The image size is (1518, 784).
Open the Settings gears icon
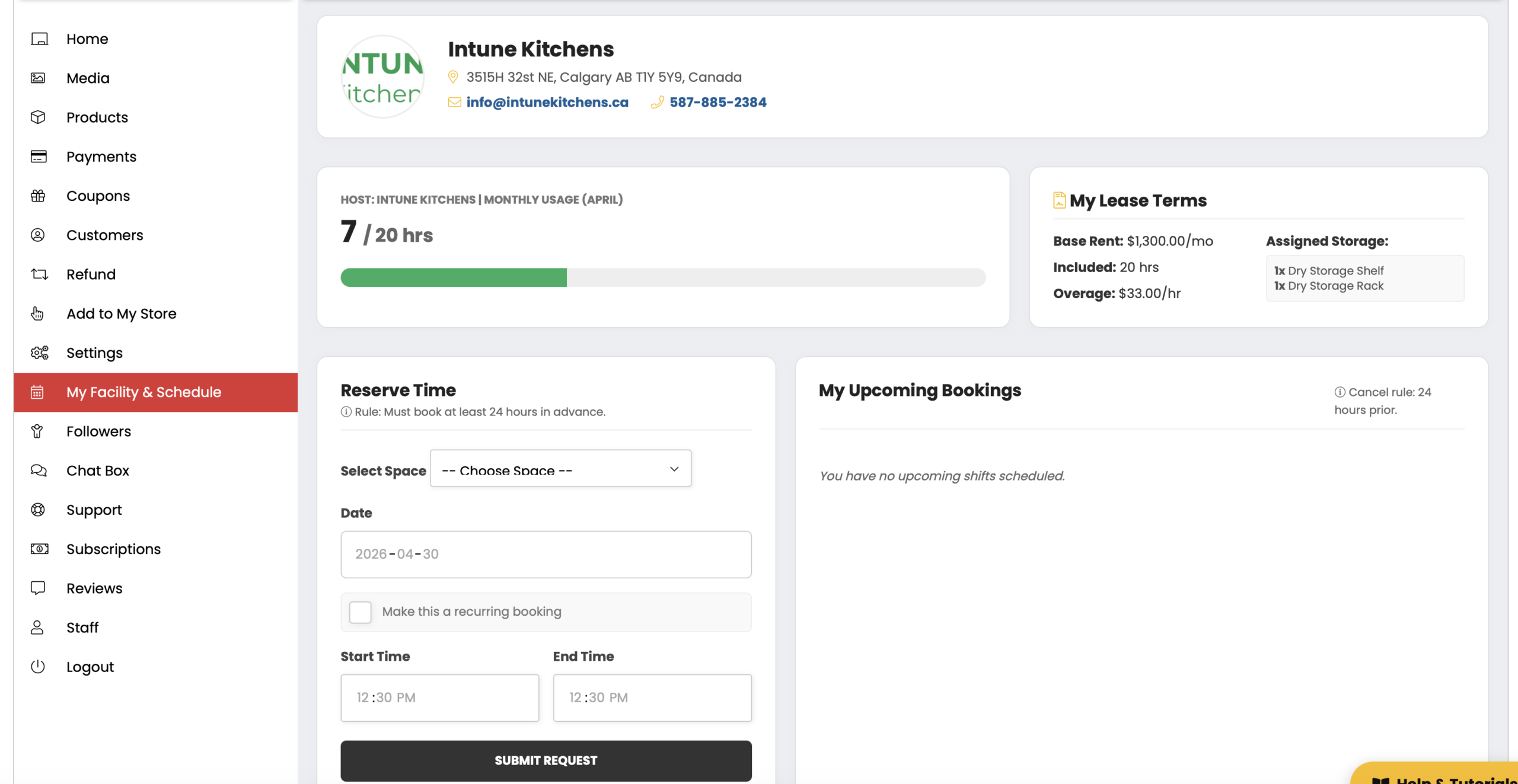coord(39,353)
